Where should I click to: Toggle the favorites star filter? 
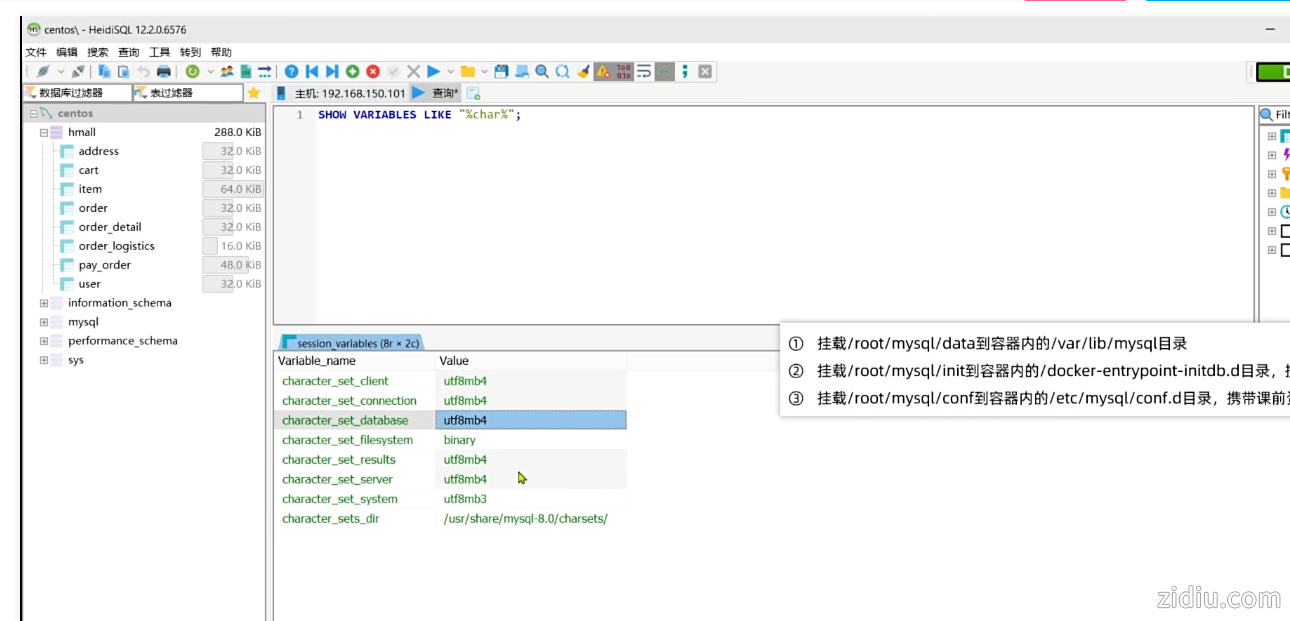click(254, 93)
